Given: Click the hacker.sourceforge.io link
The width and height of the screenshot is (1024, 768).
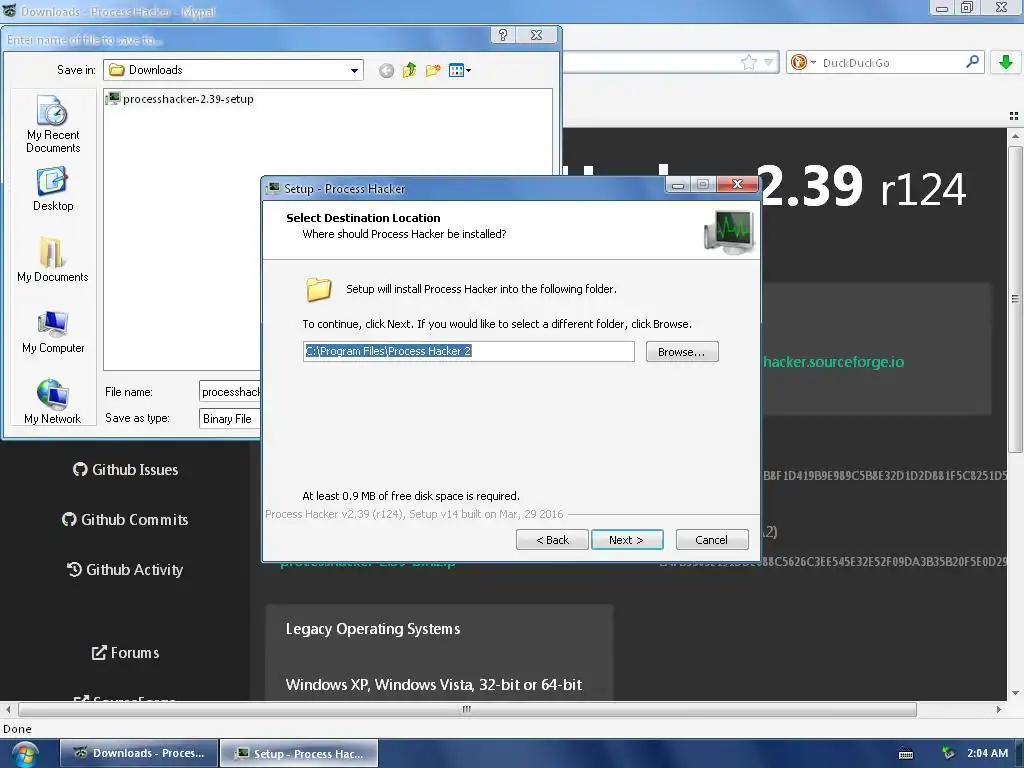Looking at the screenshot, I should pyautogui.click(x=833, y=362).
